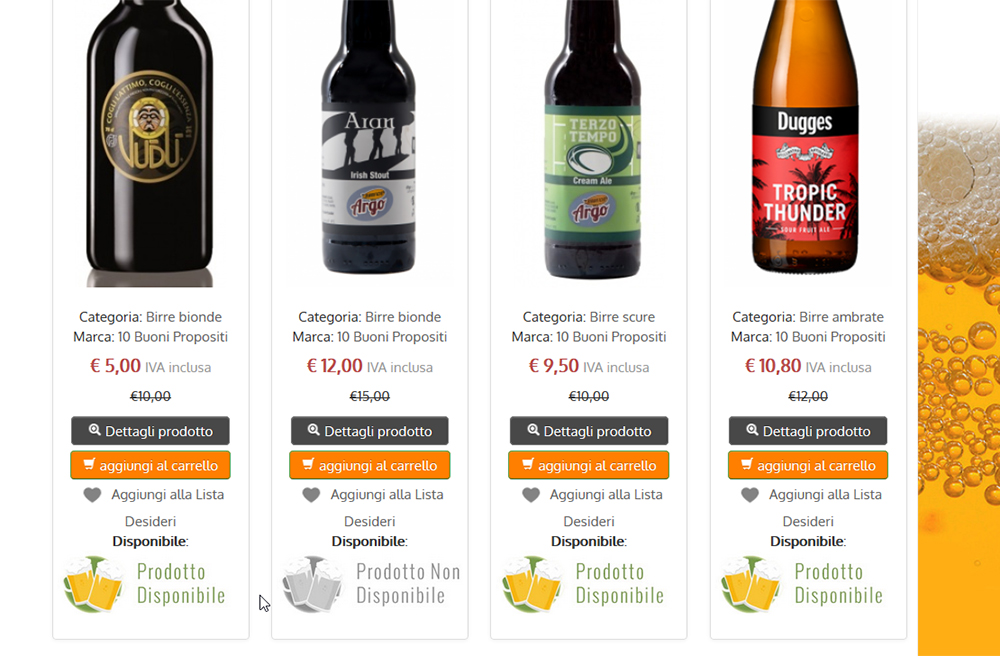Open Dettagli prodotto for the €12,00 beer

pyautogui.click(x=370, y=431)
